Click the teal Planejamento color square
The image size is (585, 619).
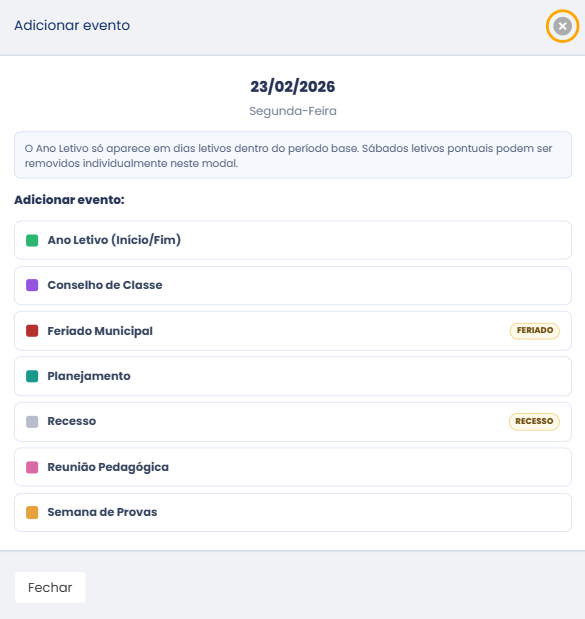[32, 376]
